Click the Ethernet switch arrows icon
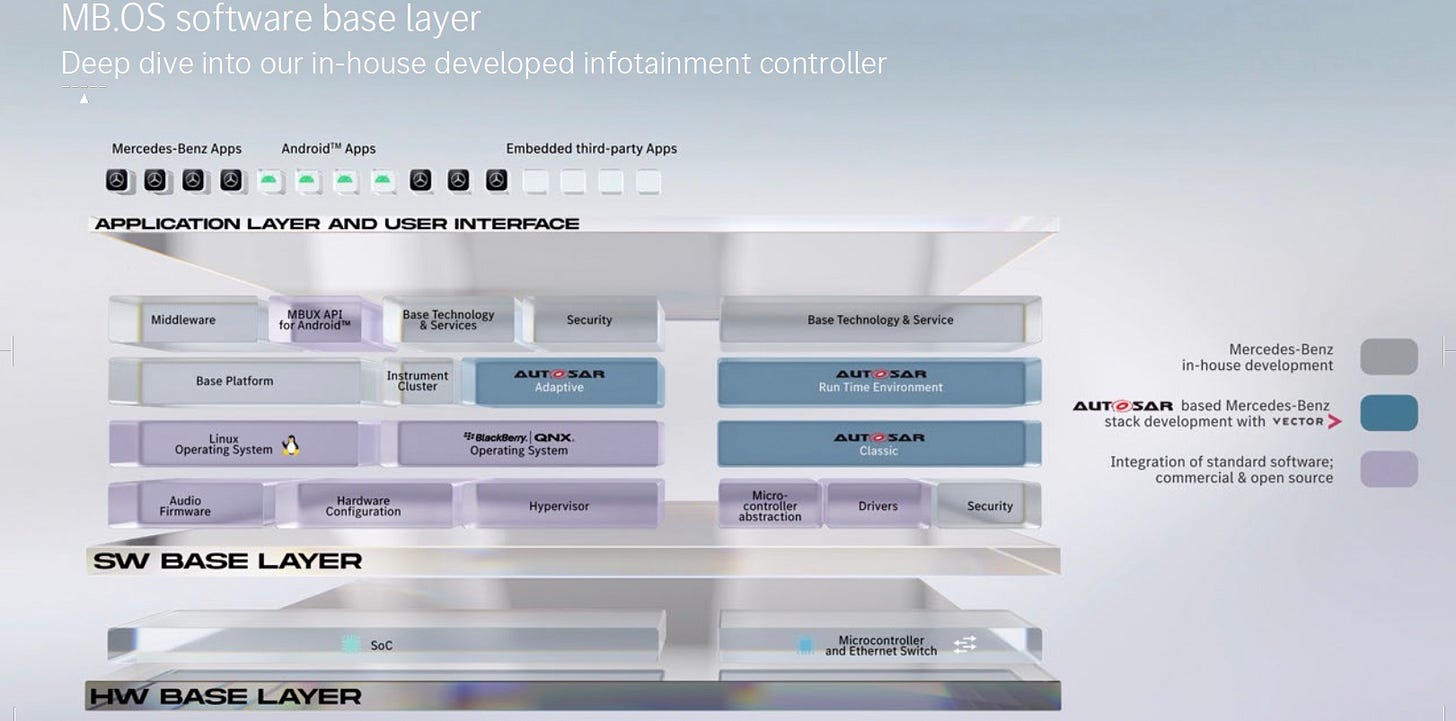Viewport: 1456px width, 721px height. [x=964, y=645]
